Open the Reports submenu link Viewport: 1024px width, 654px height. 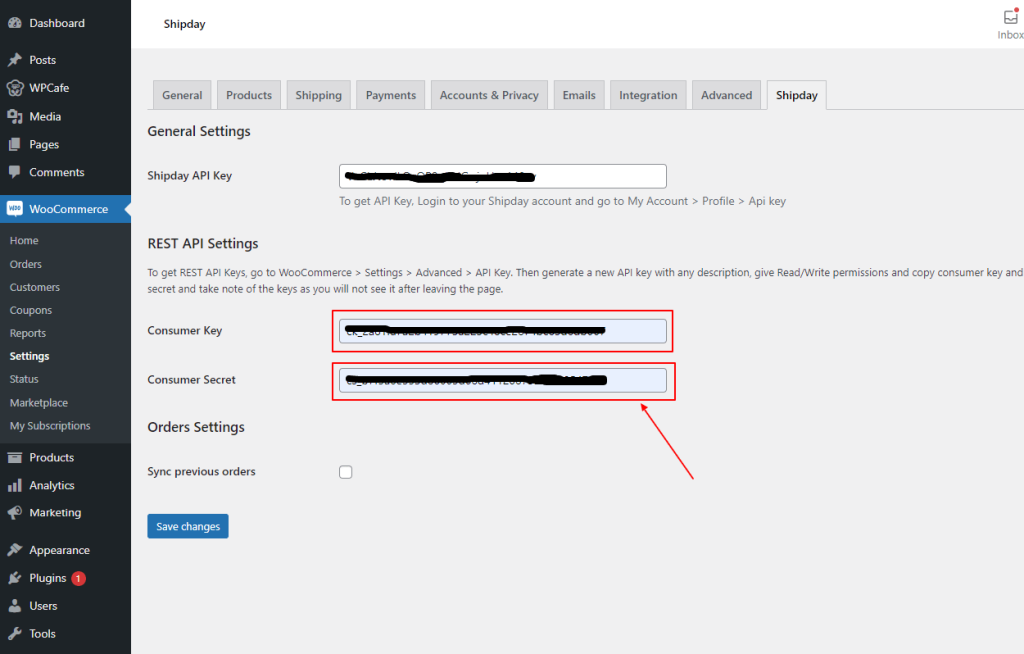pos(28,333)
